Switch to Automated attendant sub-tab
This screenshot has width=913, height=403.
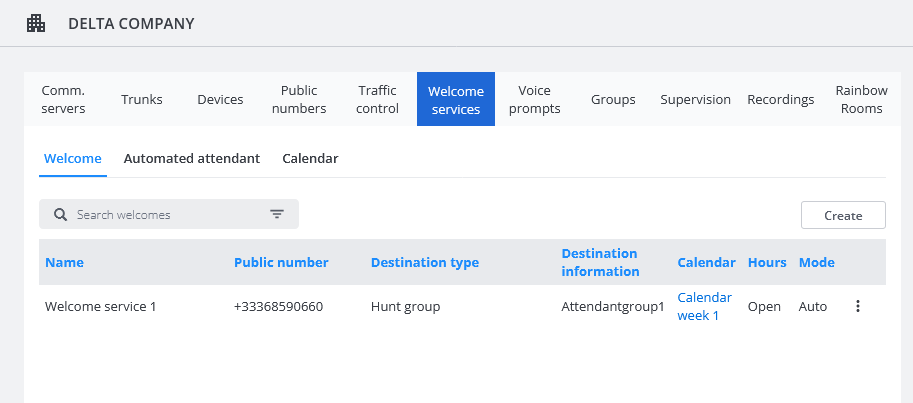tap(192, 158)
